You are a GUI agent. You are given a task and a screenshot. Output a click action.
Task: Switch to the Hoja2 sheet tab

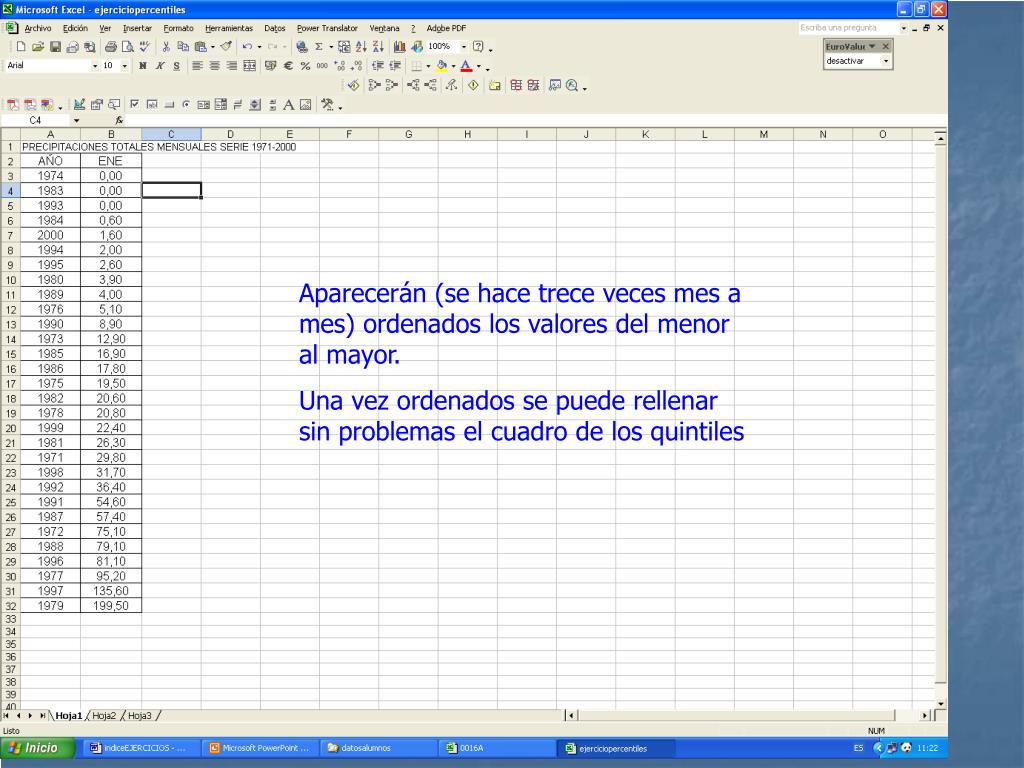click(x=104, y=716)
